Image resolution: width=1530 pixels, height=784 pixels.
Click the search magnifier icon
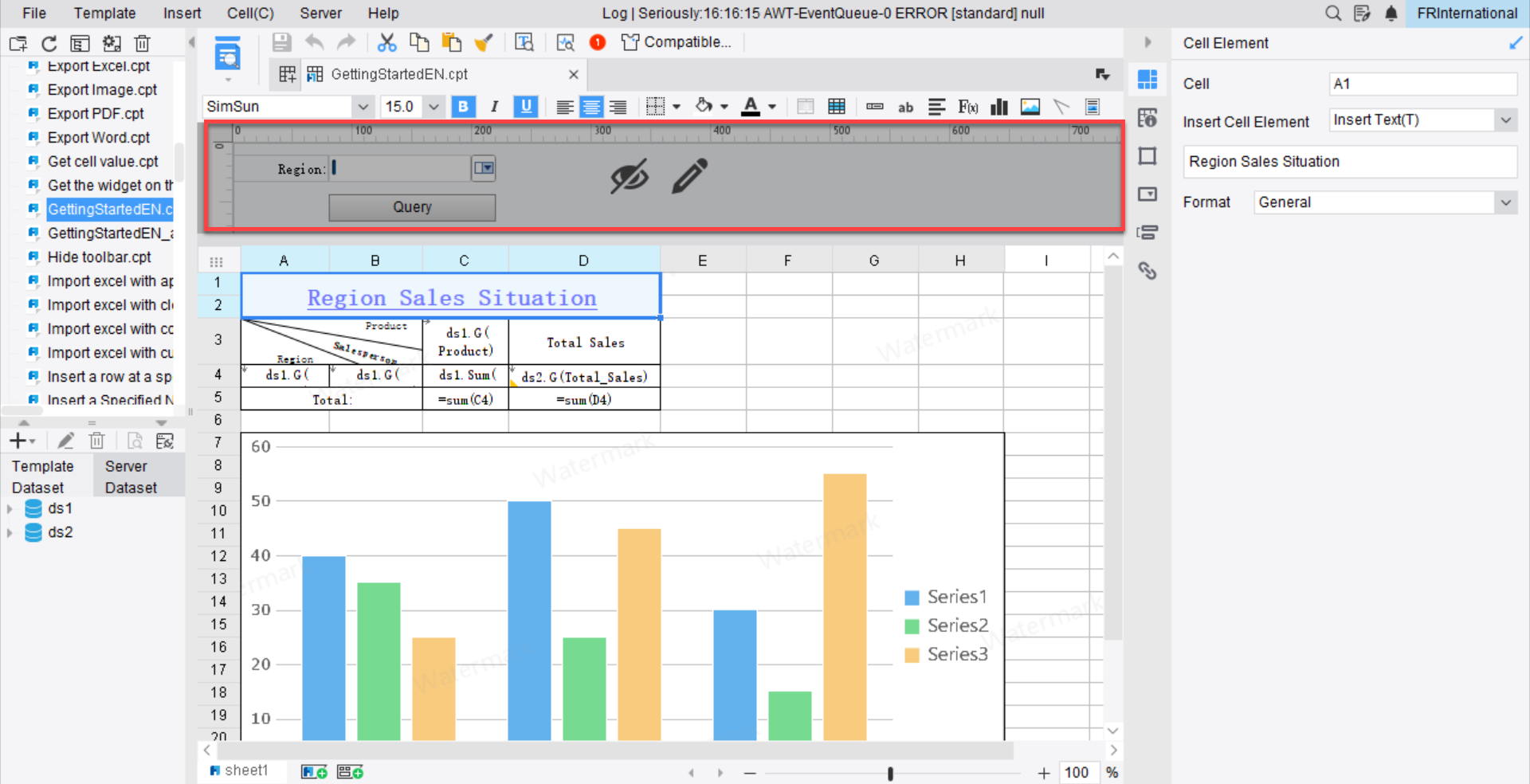1333,14
